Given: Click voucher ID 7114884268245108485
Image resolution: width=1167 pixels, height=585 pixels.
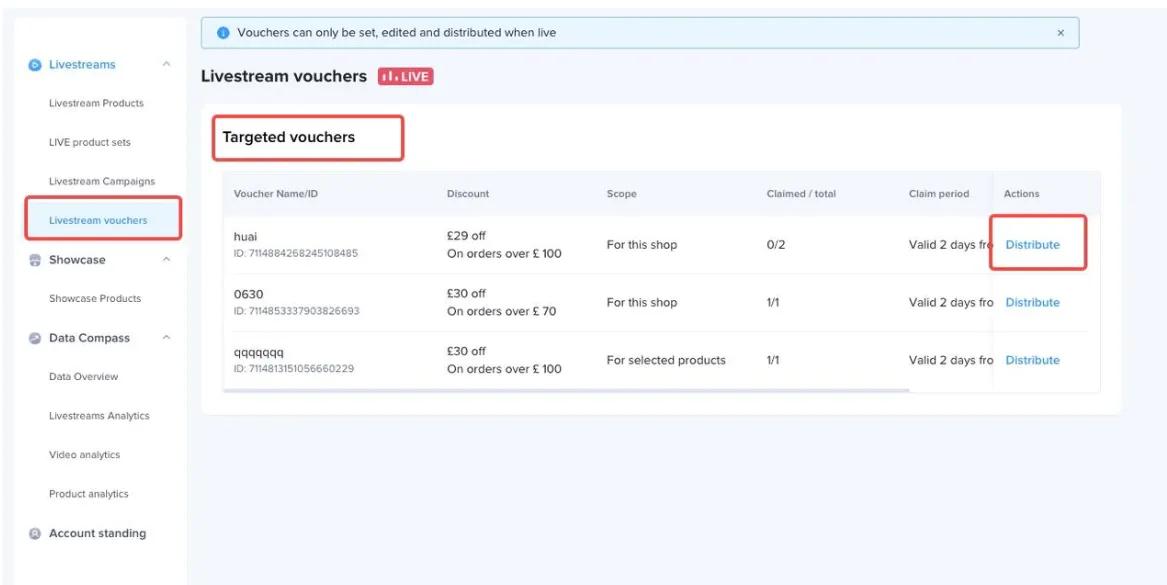Looking at the screenshot, I should point(295,253).
